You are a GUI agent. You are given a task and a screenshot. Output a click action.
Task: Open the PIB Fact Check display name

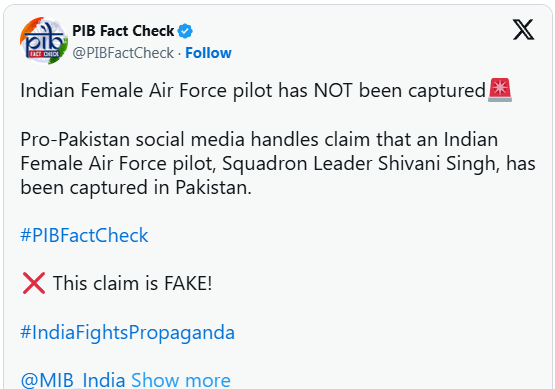pyautogui.click(x=123, y=31)
